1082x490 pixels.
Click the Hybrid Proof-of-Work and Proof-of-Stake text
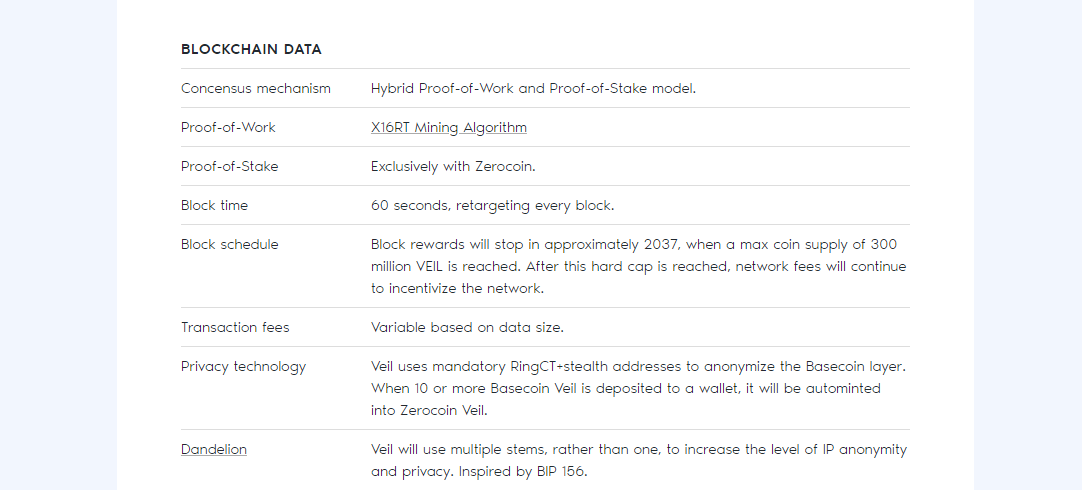click(x=533, y=88)
